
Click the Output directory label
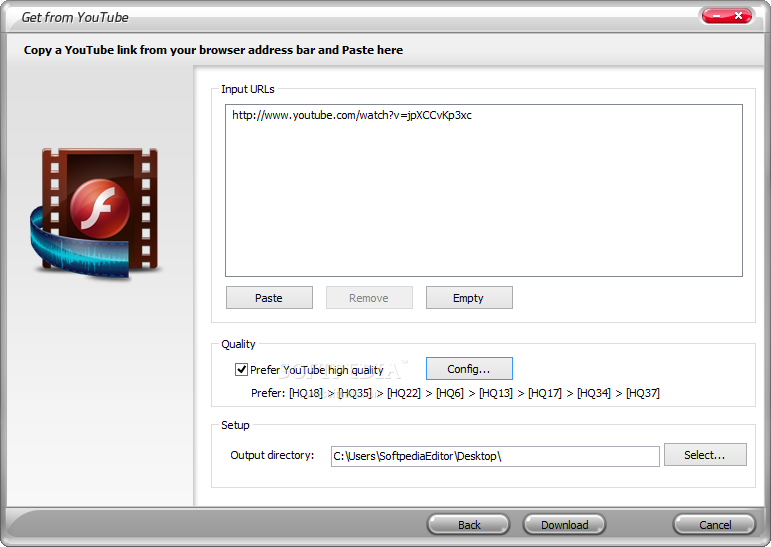pyautogui.click(x=272, y=455)
